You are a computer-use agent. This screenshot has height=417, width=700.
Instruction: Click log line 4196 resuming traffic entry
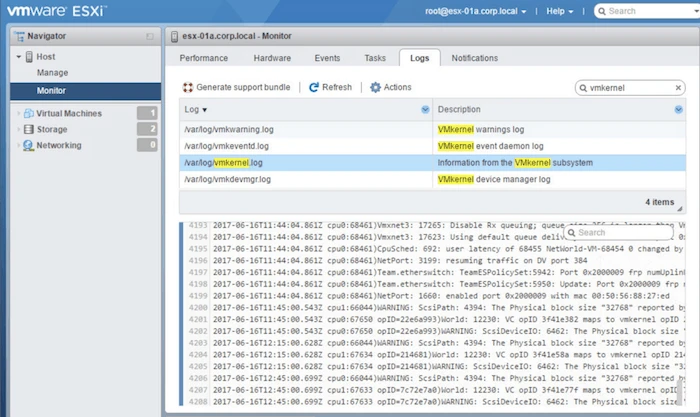tap(400, 261)
